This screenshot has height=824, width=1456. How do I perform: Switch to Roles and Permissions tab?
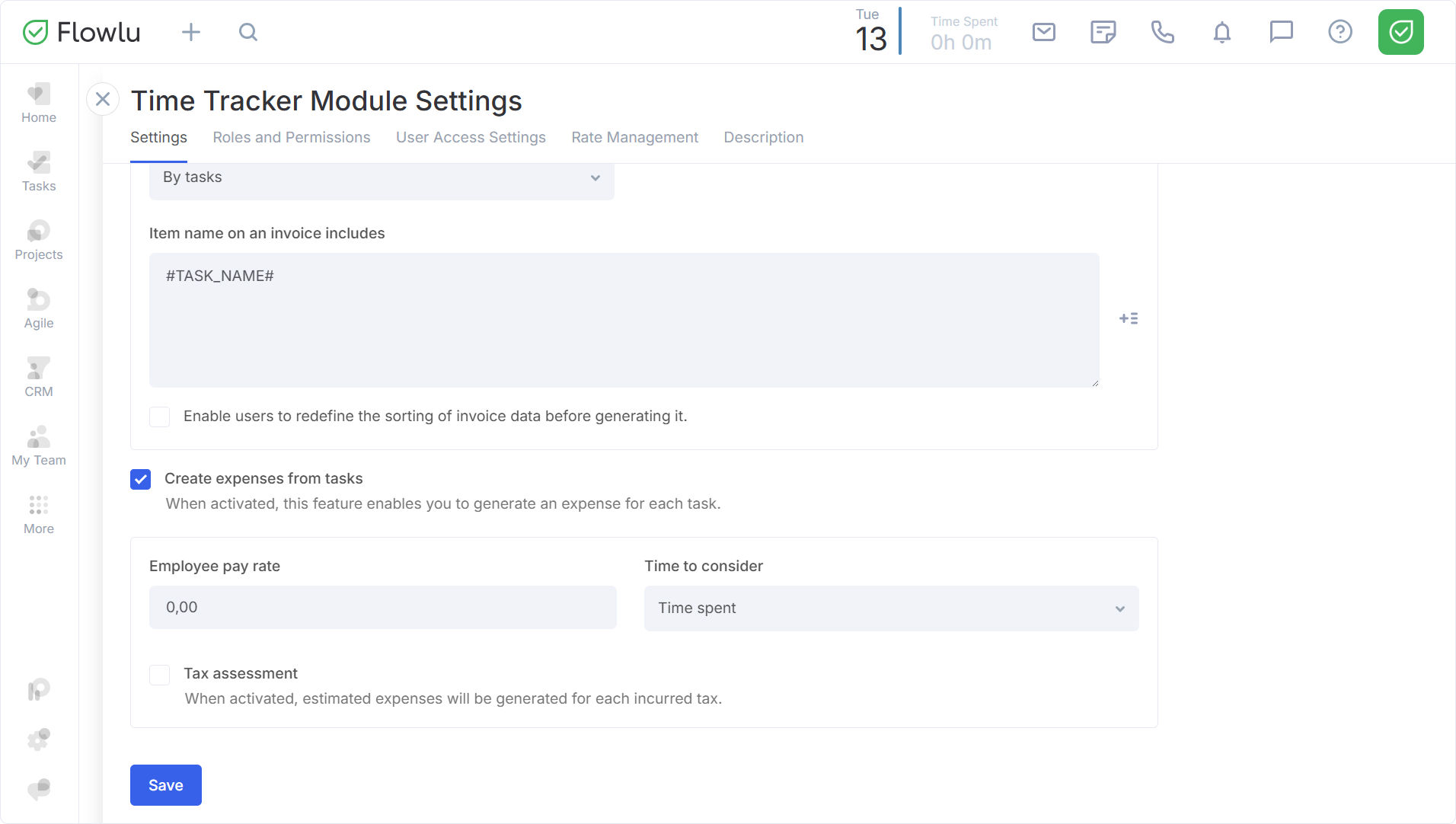click(292, 138)
